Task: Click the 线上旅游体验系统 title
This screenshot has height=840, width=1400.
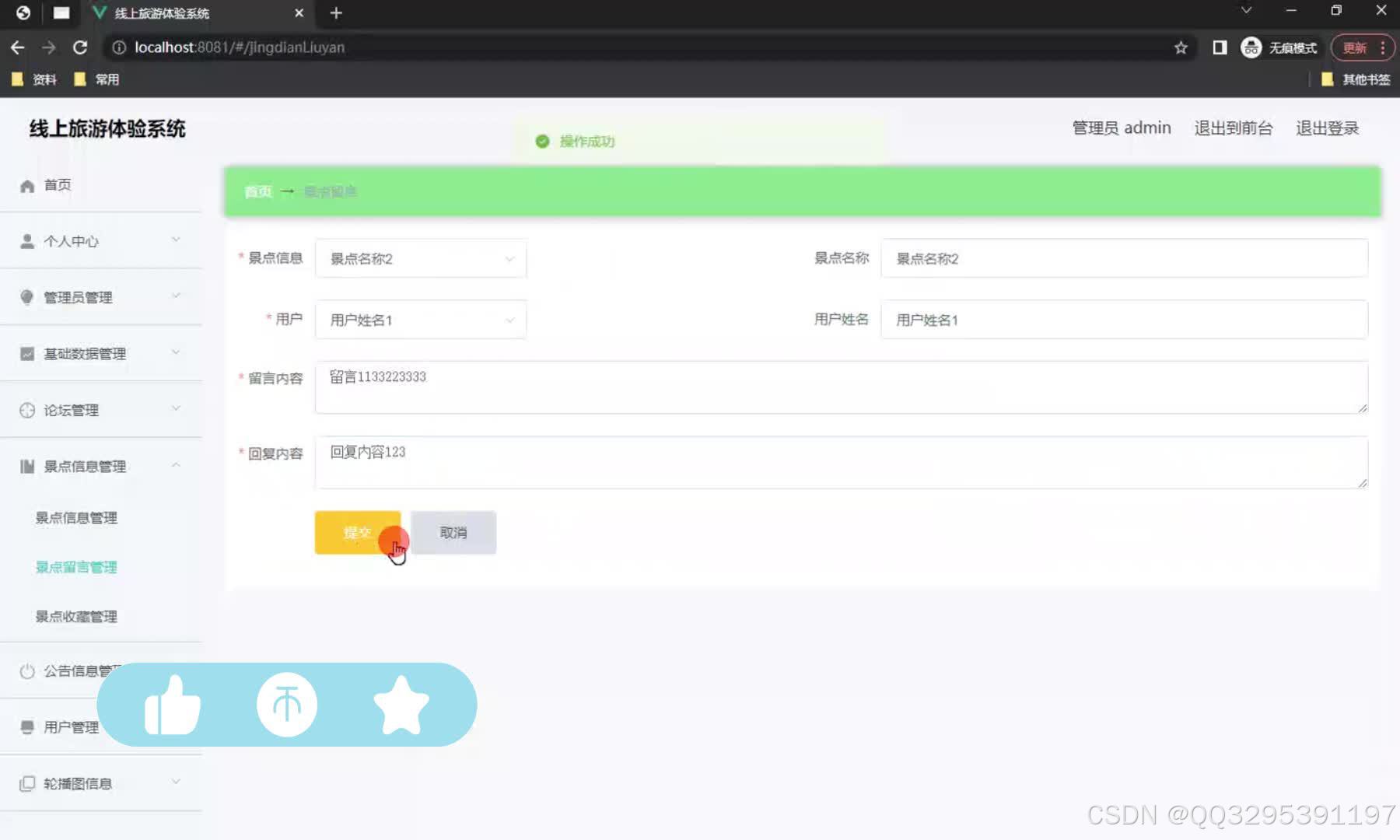Action: click(107, 129)
